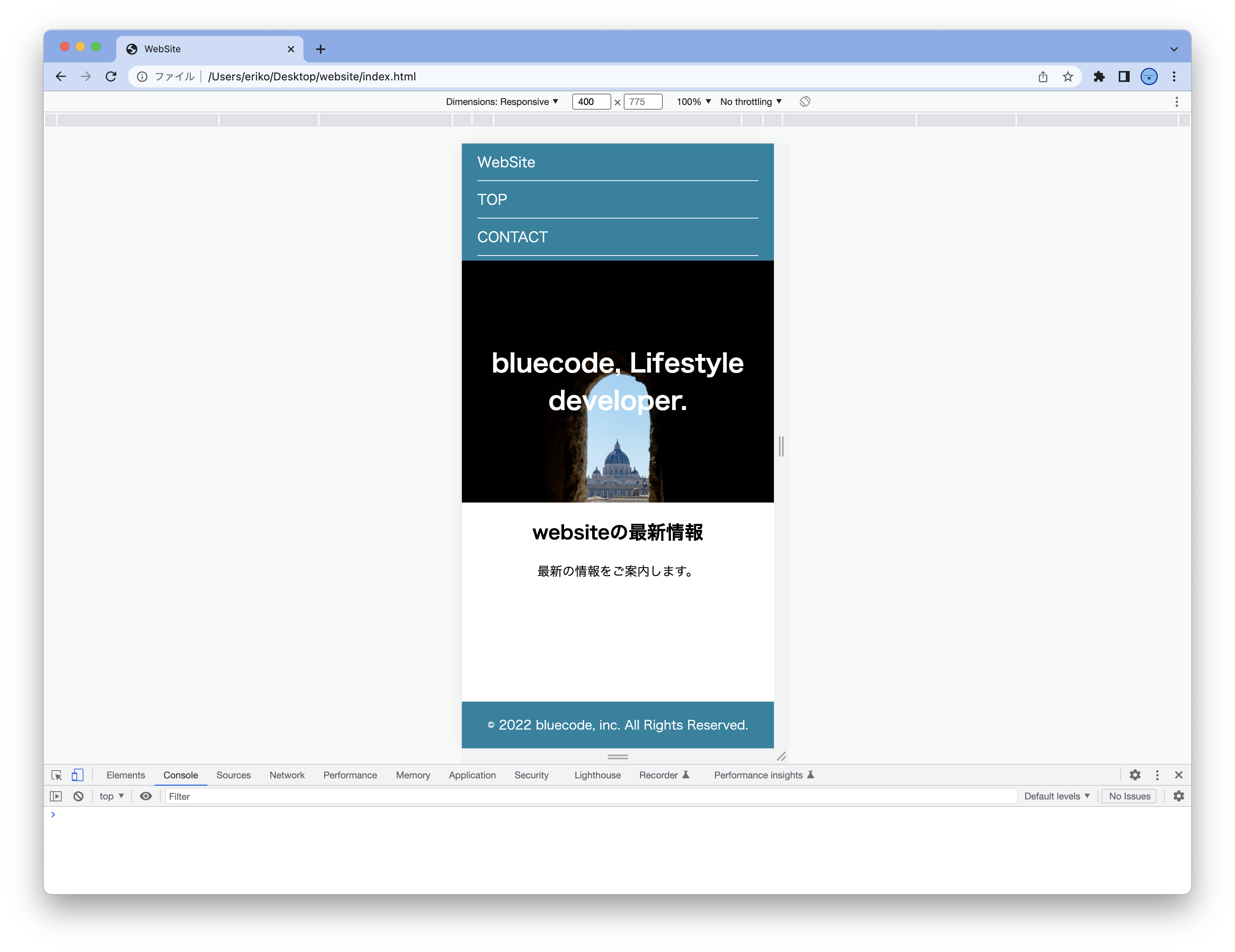Click the share page icon
This screenshot has width=1235, height=952.
coord(1043,76)
